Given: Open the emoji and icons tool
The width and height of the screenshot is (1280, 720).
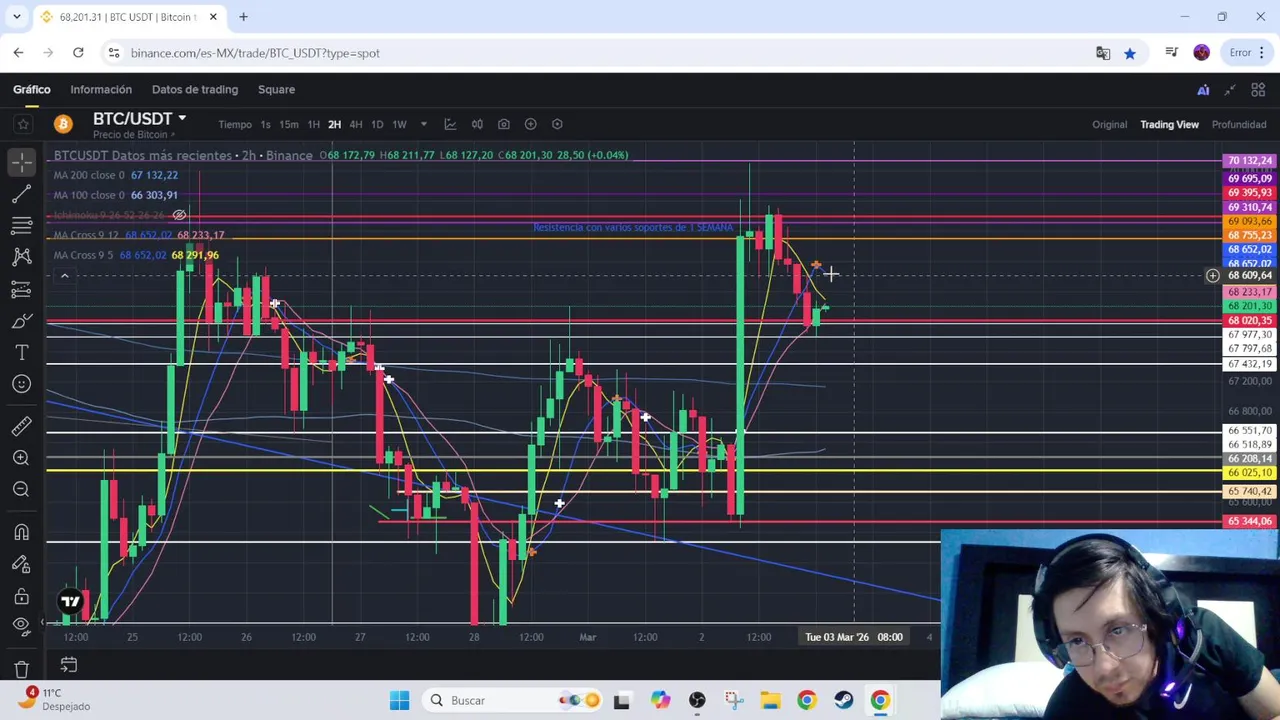Looking at the screenshot, I should [22, 384].
